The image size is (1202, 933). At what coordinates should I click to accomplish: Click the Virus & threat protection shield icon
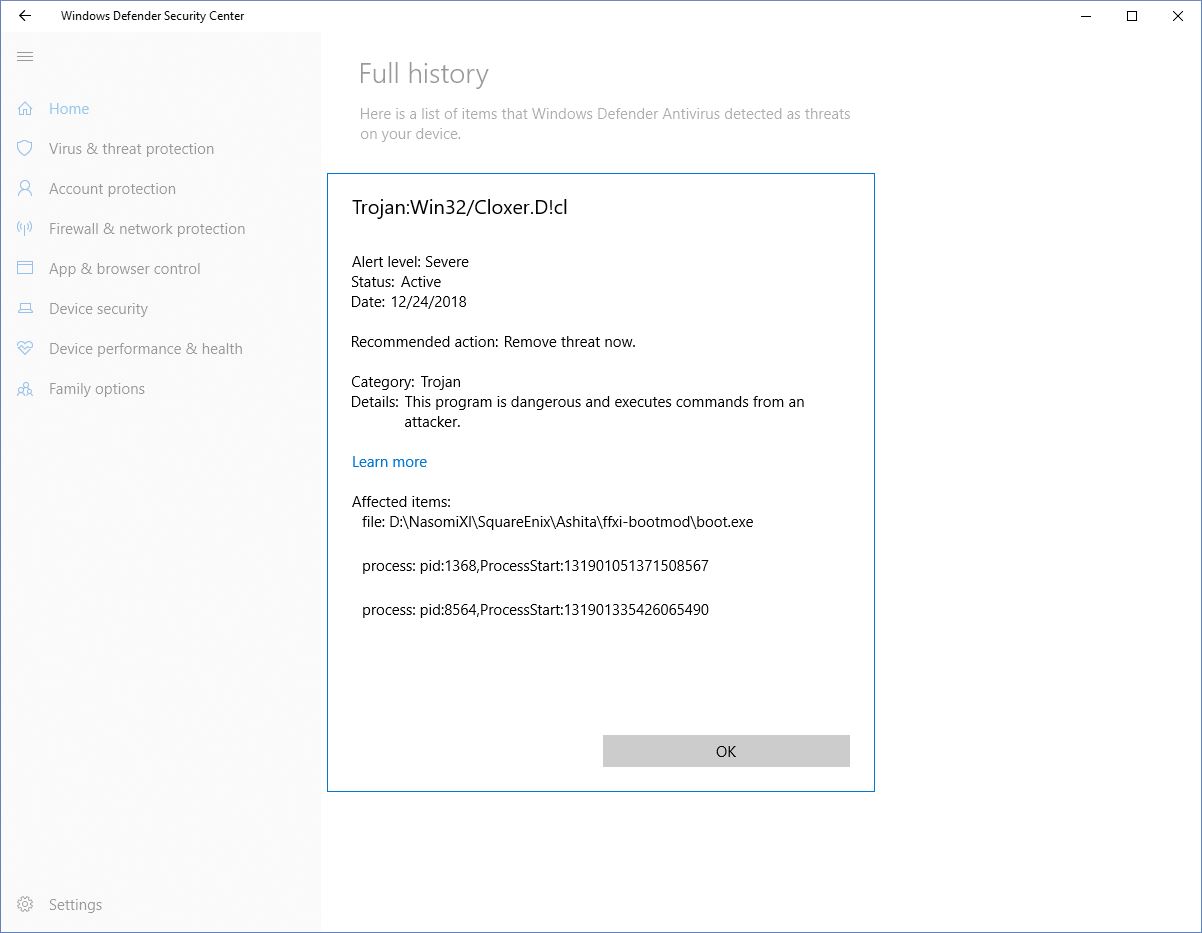pyautogui.click(x=25, y=149)
